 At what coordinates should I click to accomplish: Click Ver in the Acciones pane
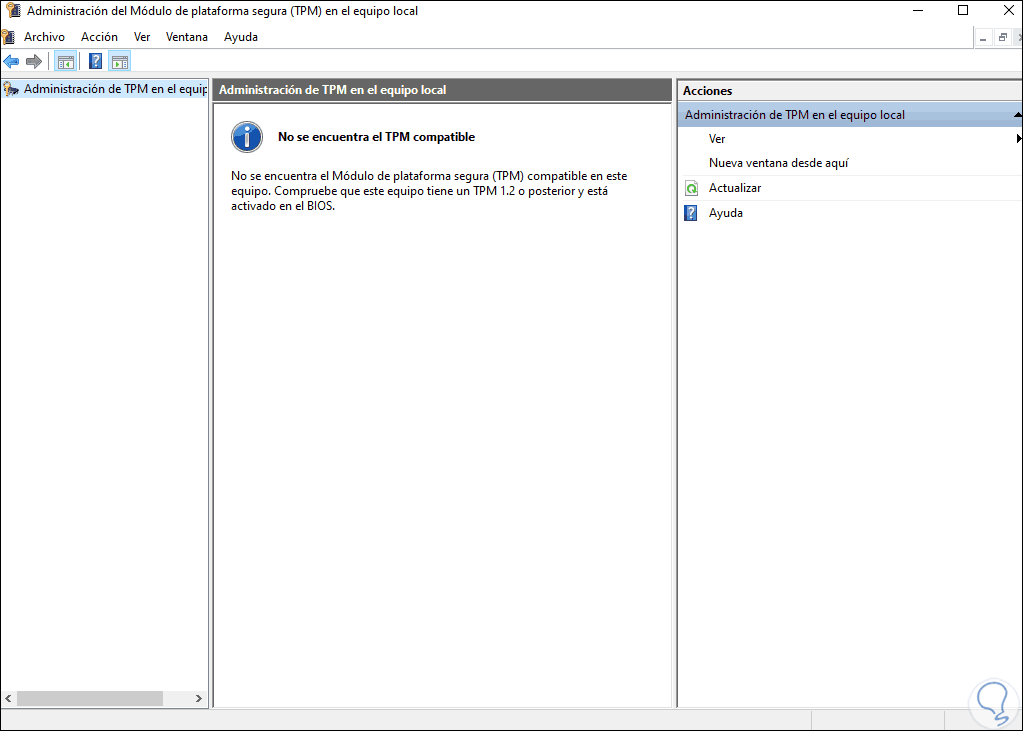click(717, 139)
